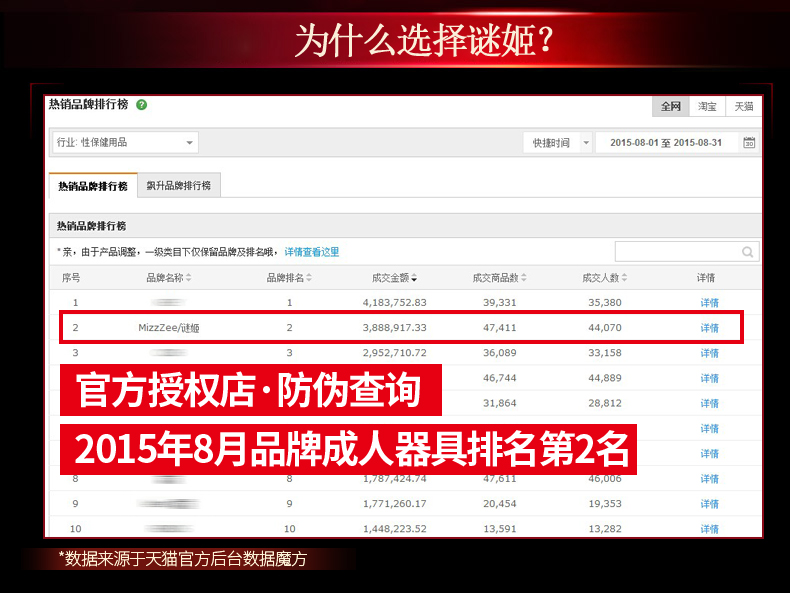Sort by 品牌排名 column arrows

click(309, 278)
